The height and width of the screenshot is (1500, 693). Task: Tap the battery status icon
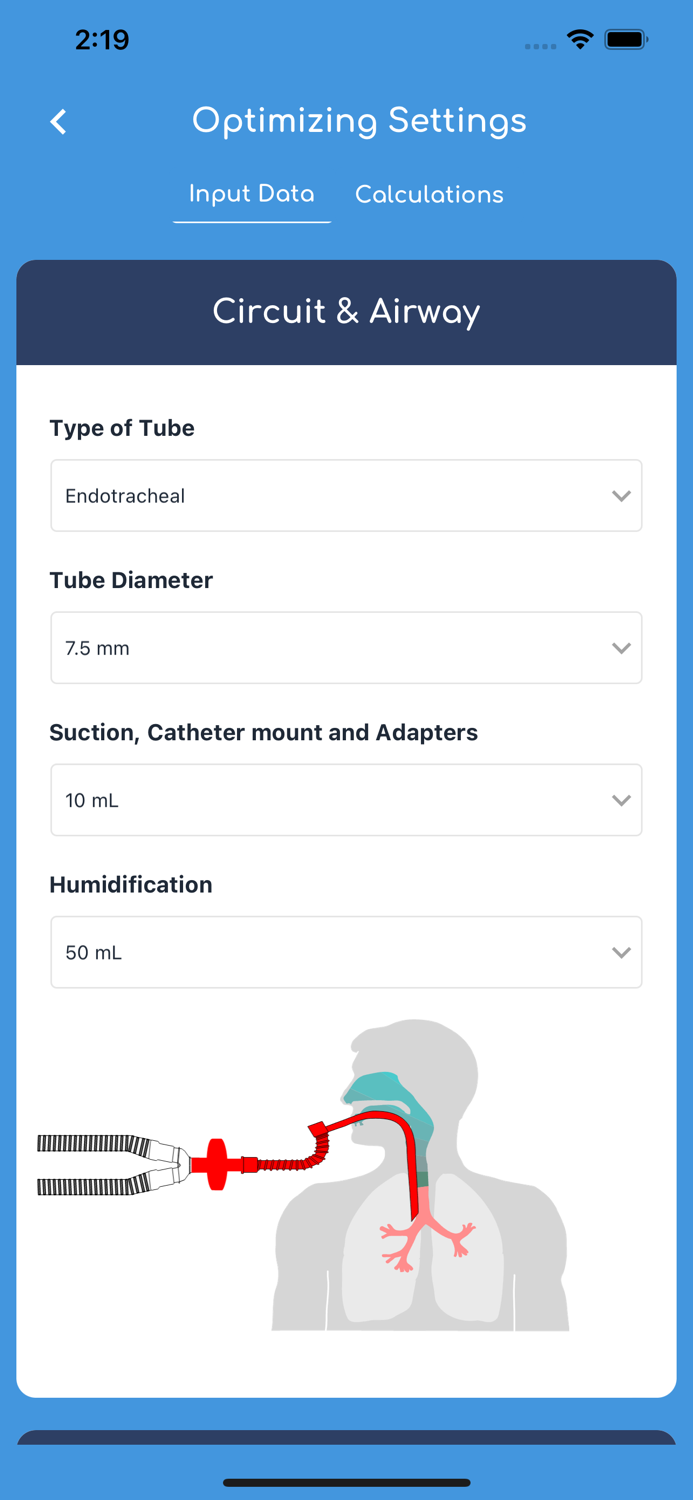click(x=627, y=40)
